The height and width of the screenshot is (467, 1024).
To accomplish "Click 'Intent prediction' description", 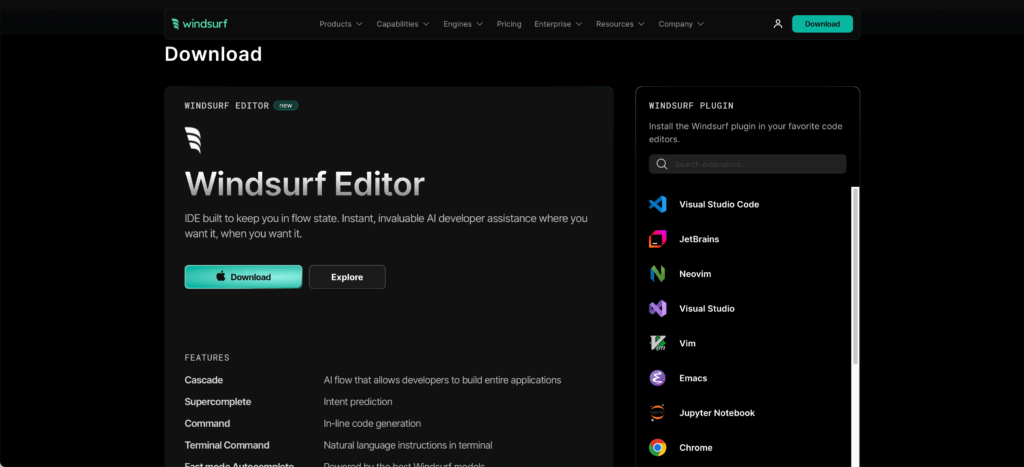I will tap(358, 402).
